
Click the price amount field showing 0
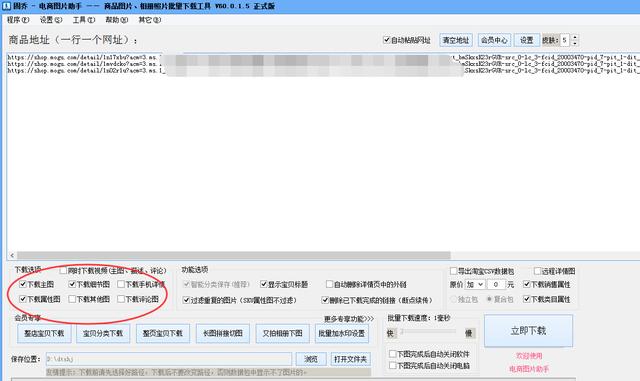click(496, 284)
